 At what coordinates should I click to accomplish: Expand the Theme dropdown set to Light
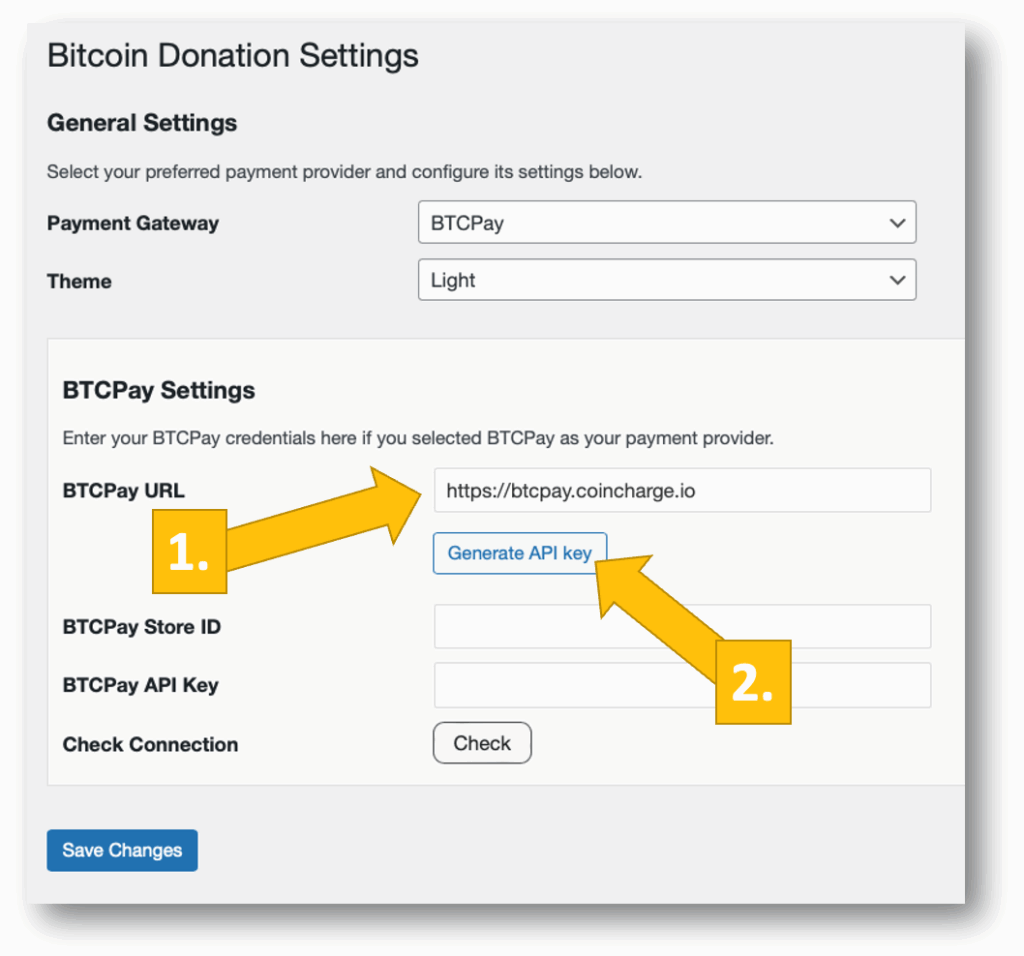click(x=666, y=281)
